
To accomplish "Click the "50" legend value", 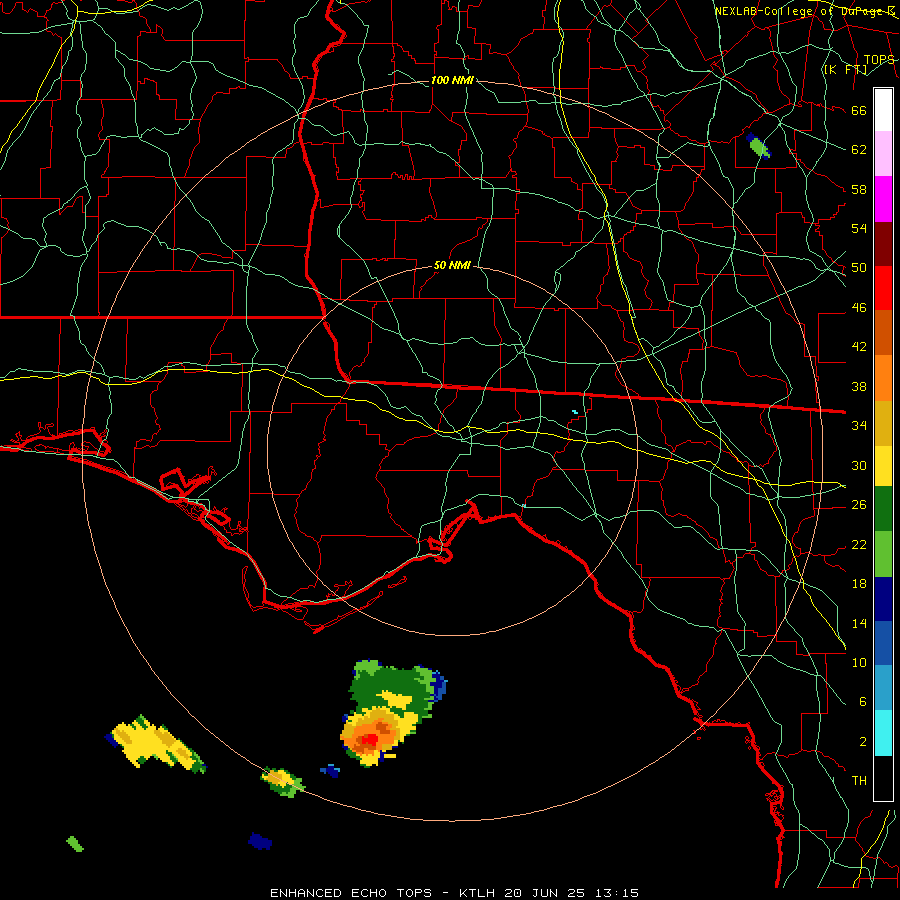I will [859, 267].
